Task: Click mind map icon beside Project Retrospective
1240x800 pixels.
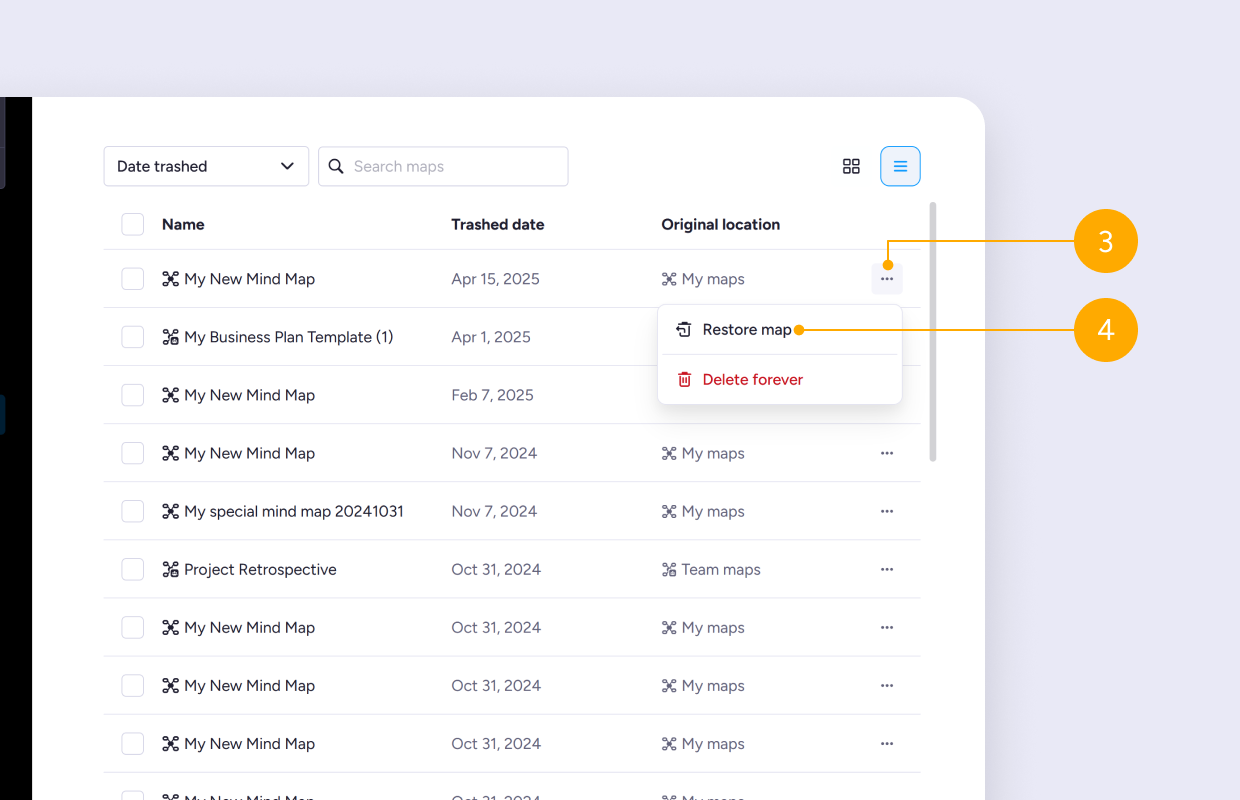Action: pyautogui.click(x=170, y=569)
